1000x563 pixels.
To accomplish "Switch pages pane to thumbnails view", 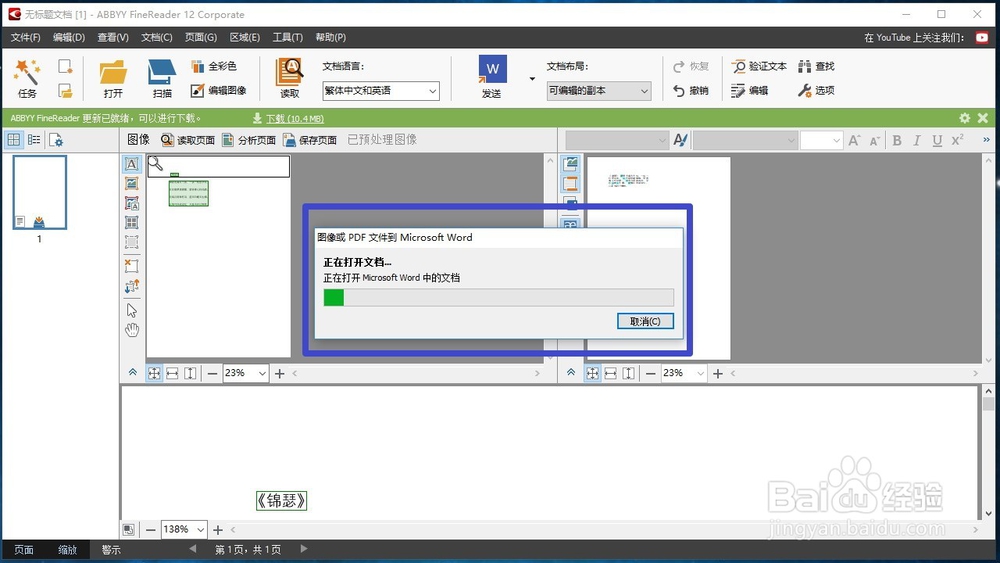I will [x=13, y=140].
